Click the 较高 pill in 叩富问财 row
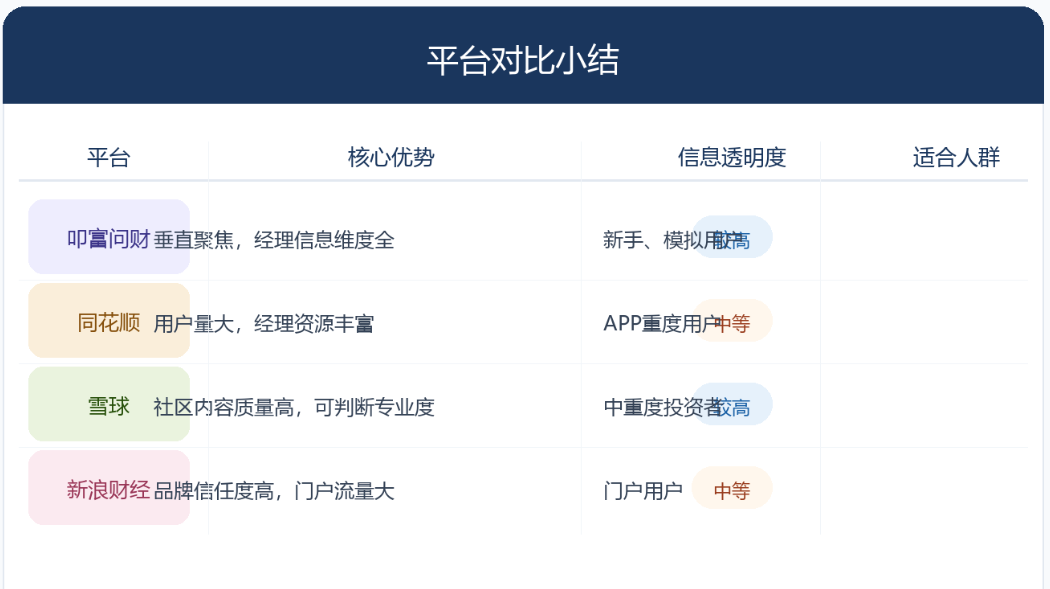Image resolution: width=1050 pixels, height=589 pixels. (732, 237)
